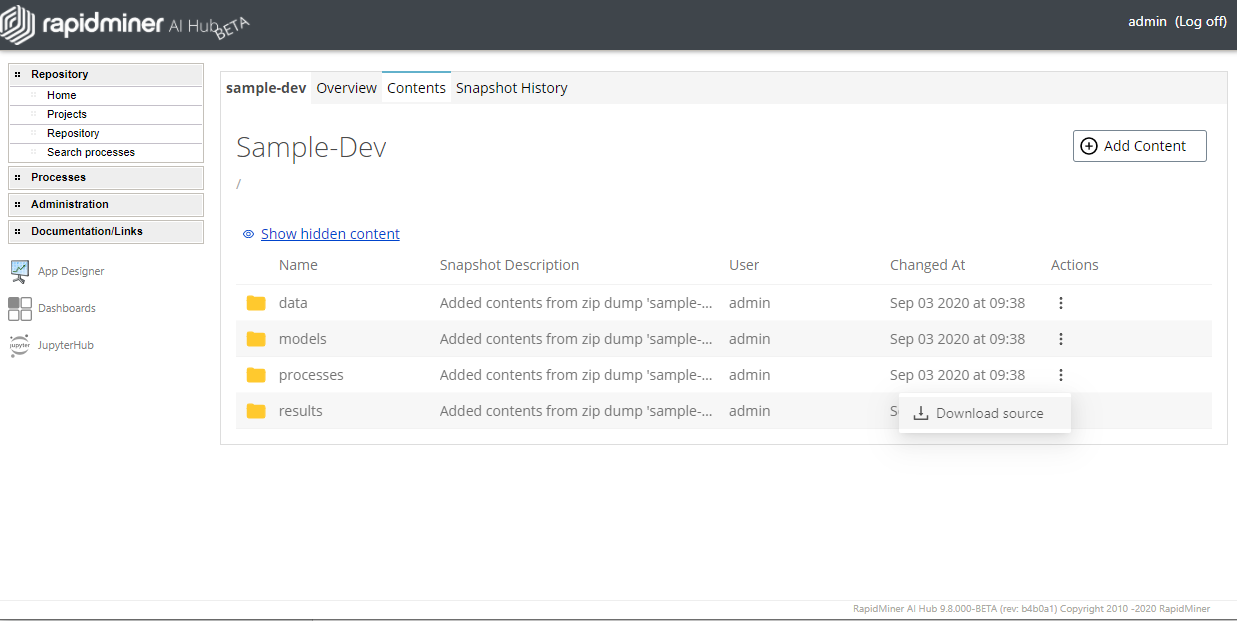Screen dimensions: 1237x621
Task: Click the RapidMiner AI Hub version footer
Action: point(1031,608)
